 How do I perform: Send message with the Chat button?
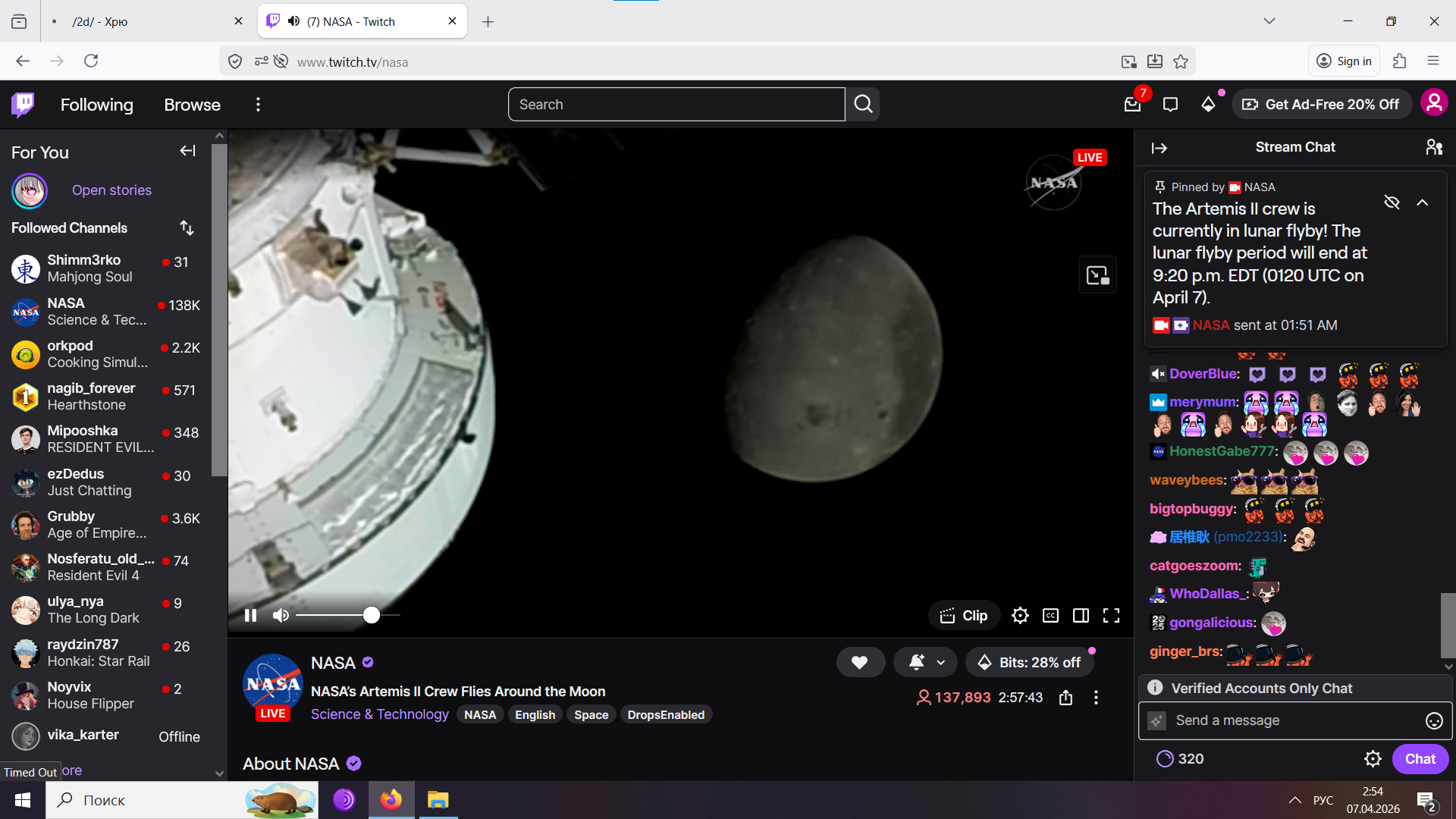(x=1420, y=759)
